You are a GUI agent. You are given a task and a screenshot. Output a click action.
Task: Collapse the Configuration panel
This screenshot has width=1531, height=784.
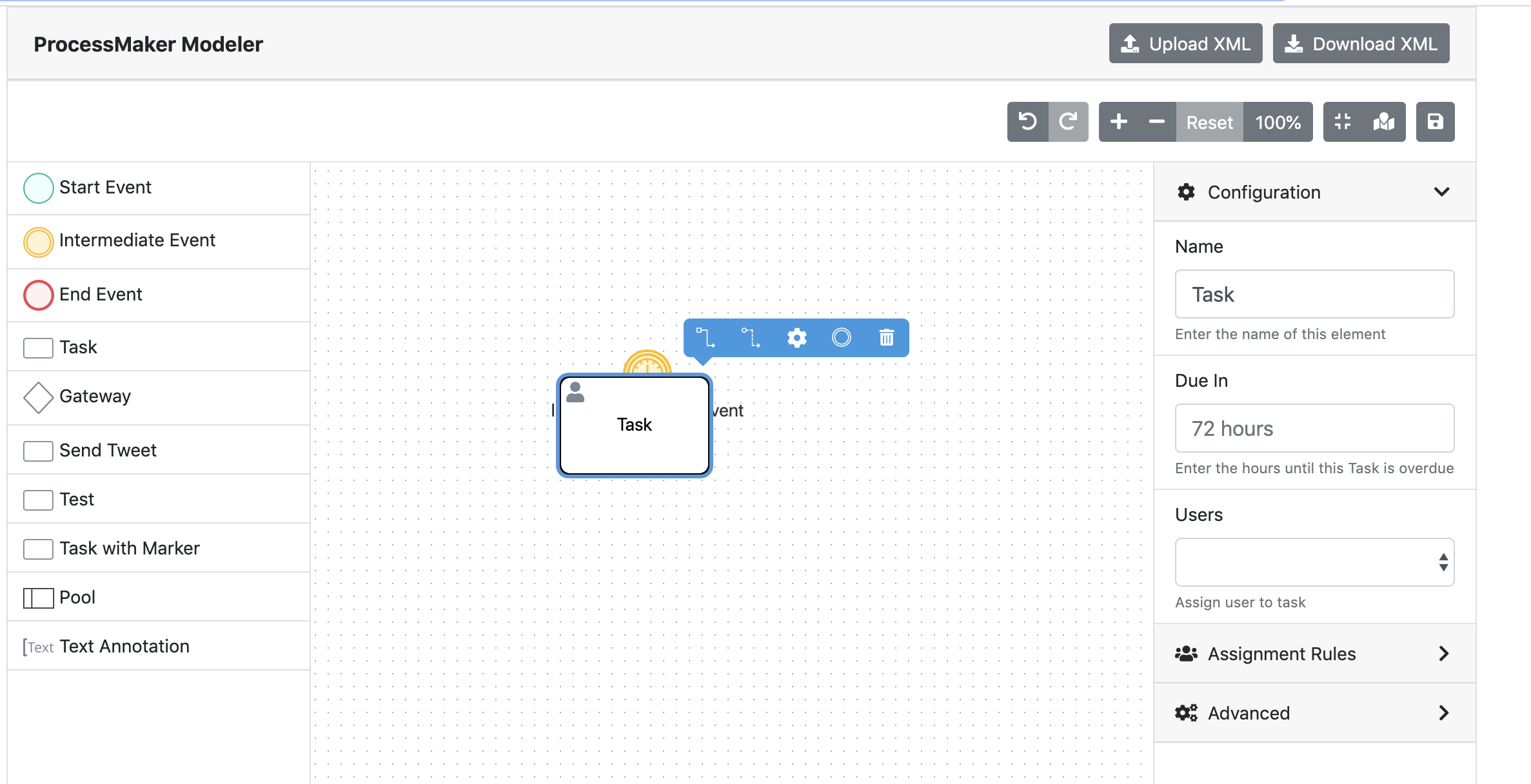tap(1443, 191)
